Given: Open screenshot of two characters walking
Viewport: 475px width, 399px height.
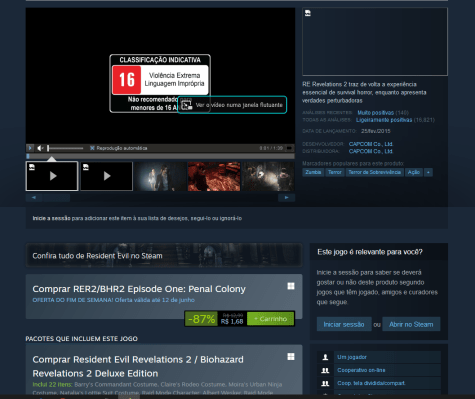Looking at the screenshot, I should click(160, 176).
